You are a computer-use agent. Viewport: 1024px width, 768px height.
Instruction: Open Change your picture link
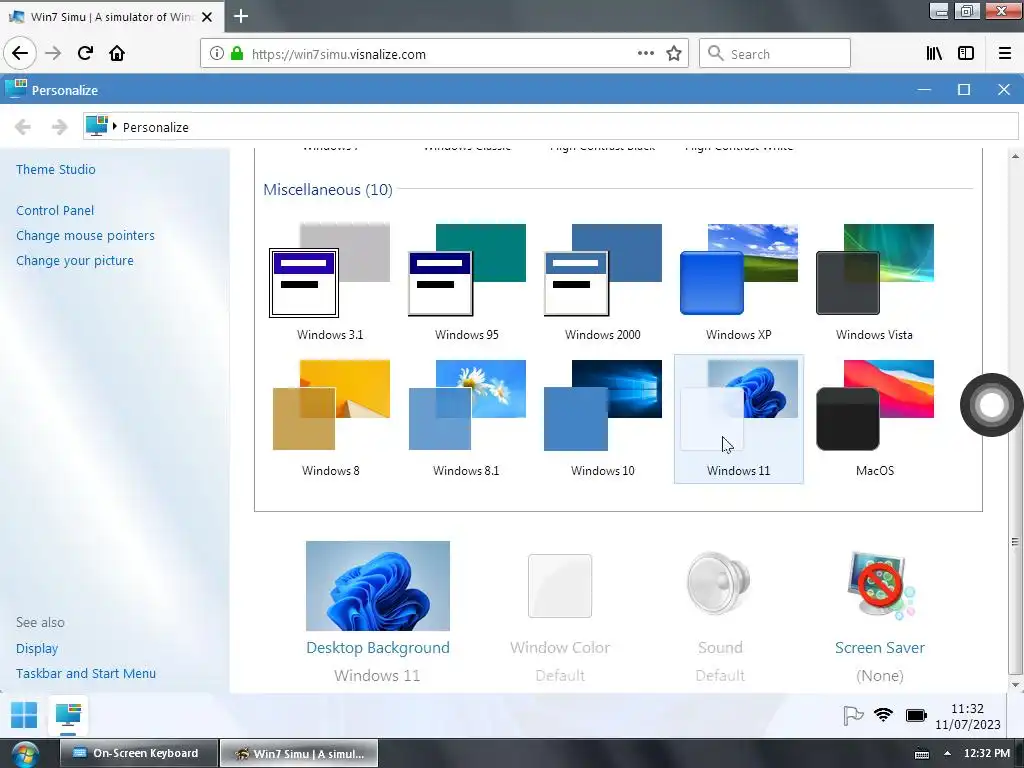[x=74, y=260]
